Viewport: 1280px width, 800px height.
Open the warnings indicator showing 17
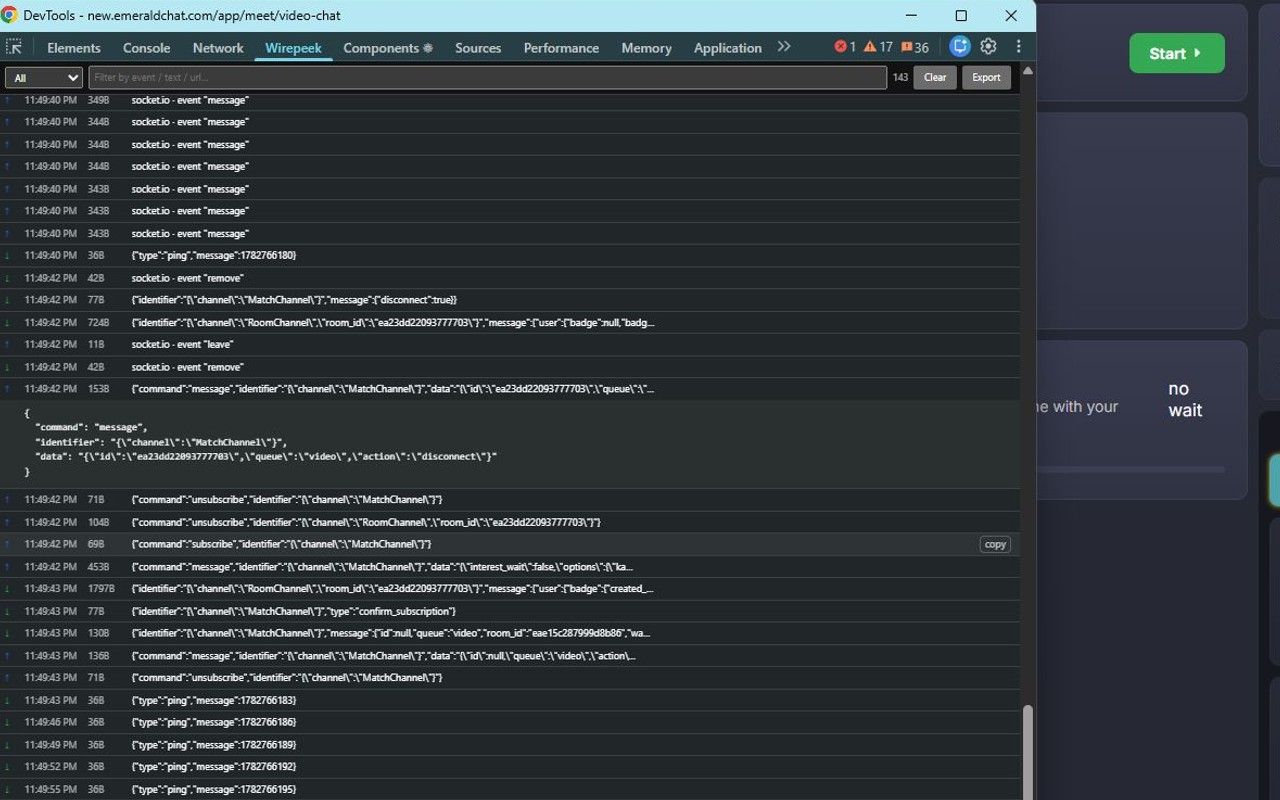pos(878,47)
